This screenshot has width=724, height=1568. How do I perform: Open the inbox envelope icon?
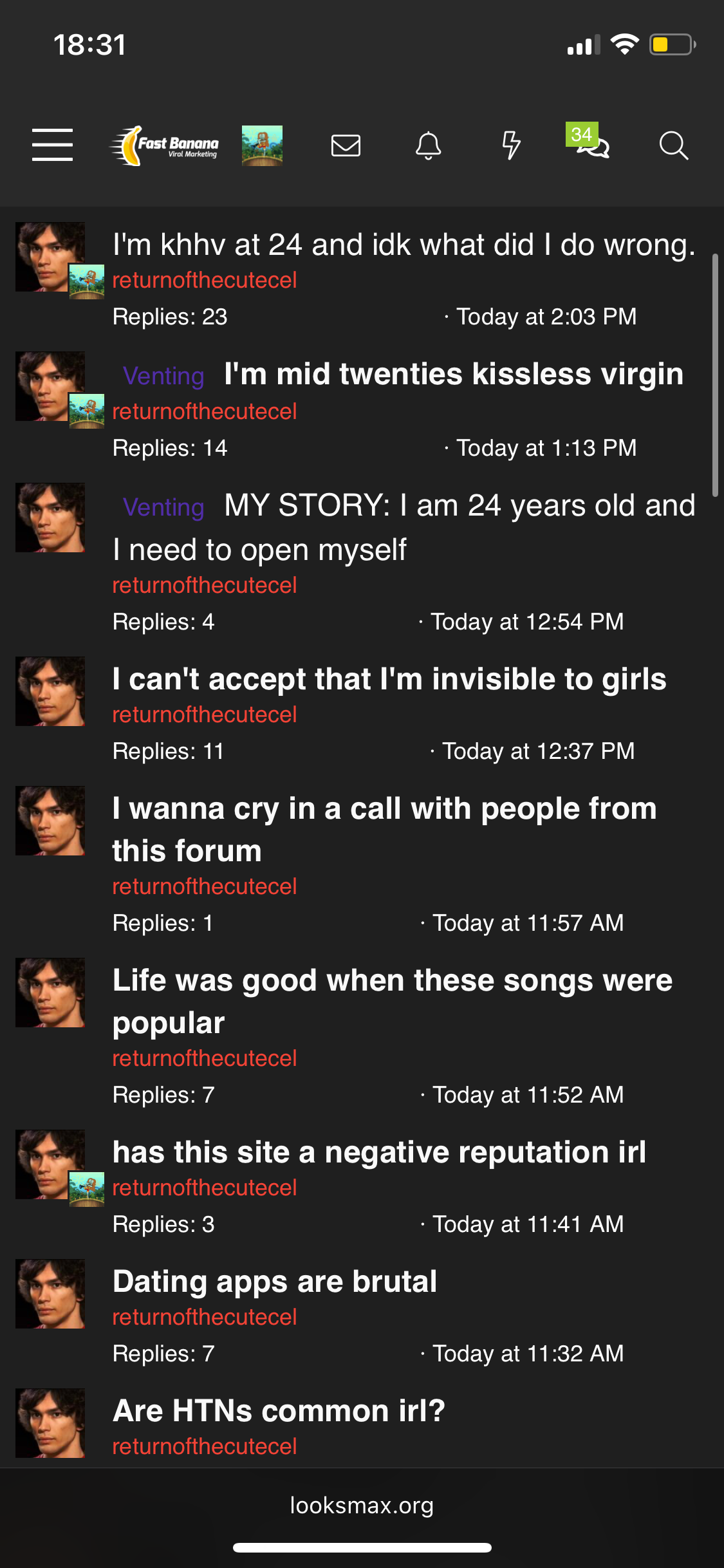coord(346,145)
